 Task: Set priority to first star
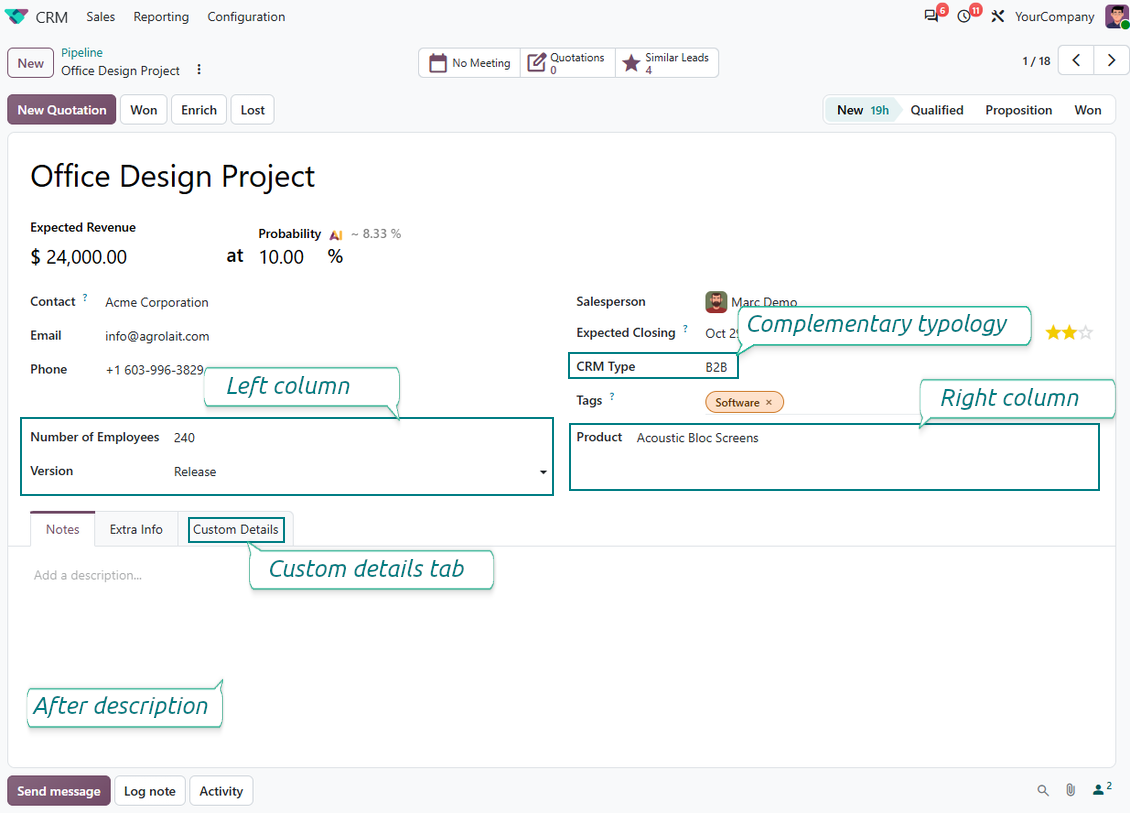[x=1053, y=333]
